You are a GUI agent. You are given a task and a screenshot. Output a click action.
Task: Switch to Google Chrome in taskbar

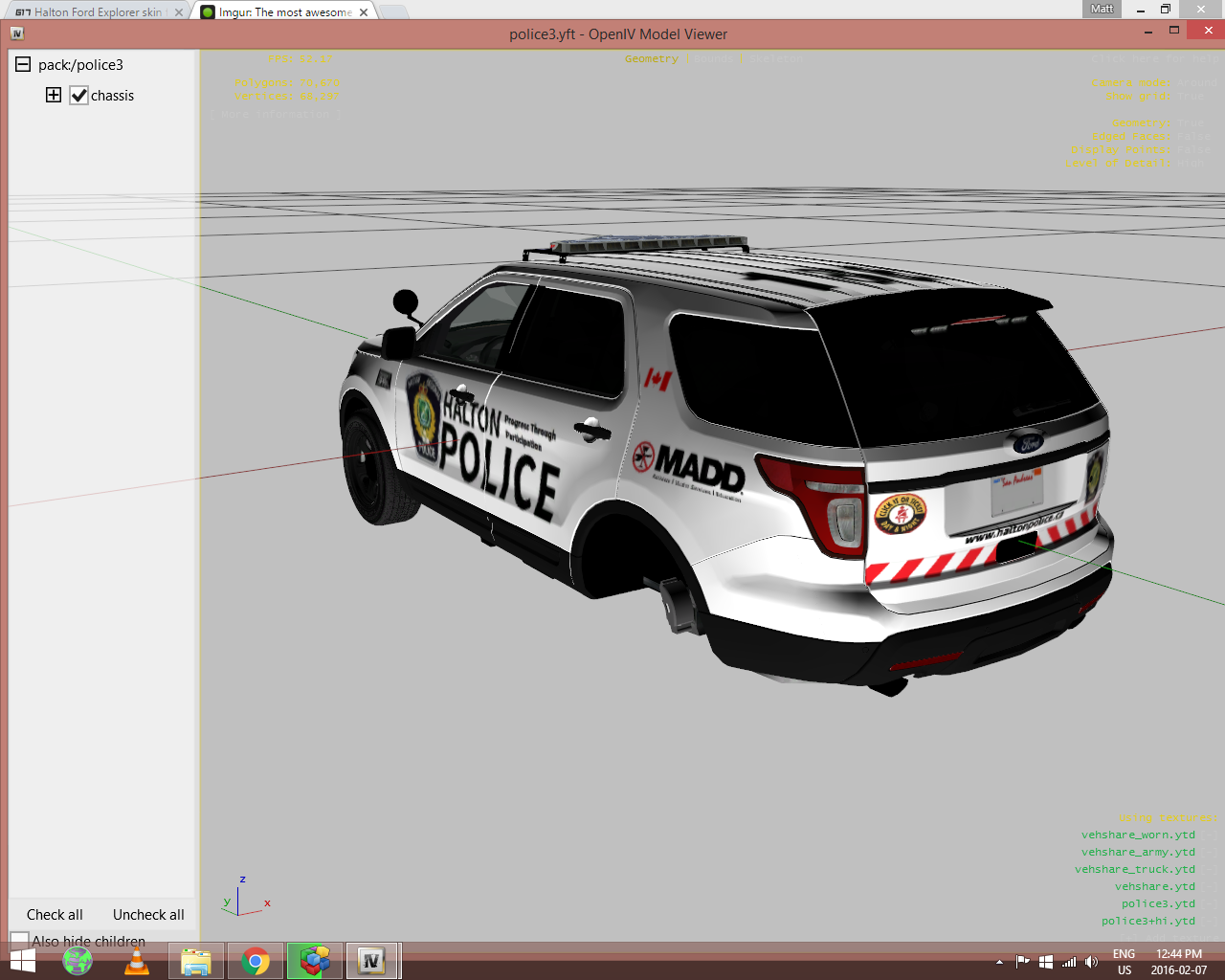pos(256,961)
